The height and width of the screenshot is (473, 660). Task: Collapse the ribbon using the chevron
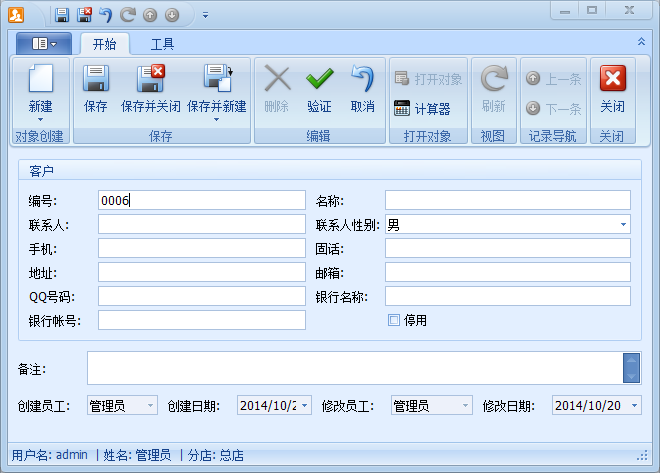point(641,42)
